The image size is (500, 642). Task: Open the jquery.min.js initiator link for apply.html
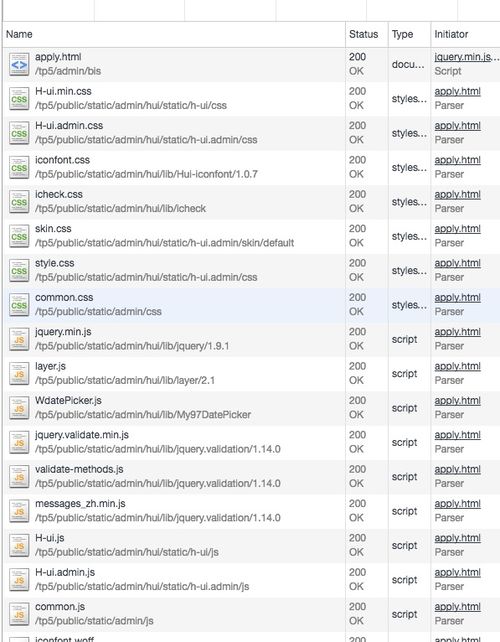(466, 57)
